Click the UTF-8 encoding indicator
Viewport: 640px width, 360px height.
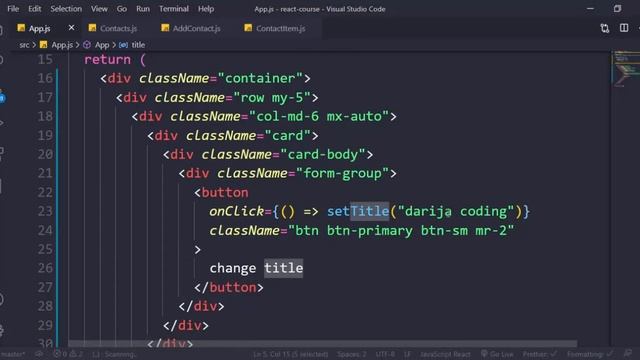(385, 354)
